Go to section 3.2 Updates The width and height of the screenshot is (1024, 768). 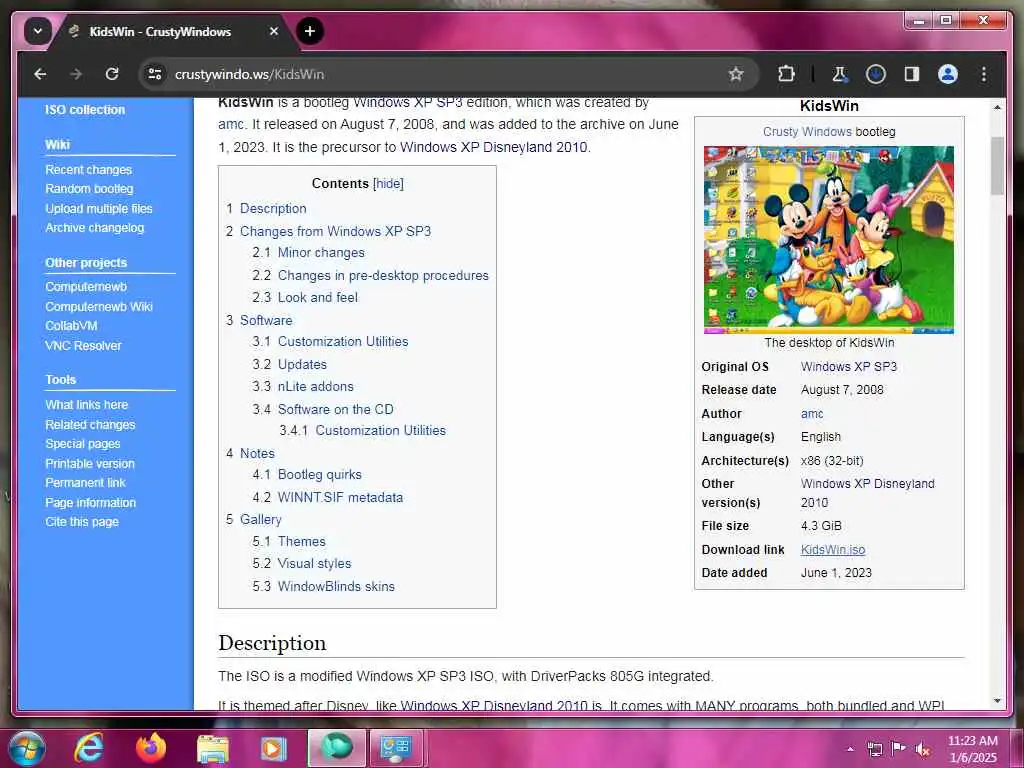pos(302,364)
